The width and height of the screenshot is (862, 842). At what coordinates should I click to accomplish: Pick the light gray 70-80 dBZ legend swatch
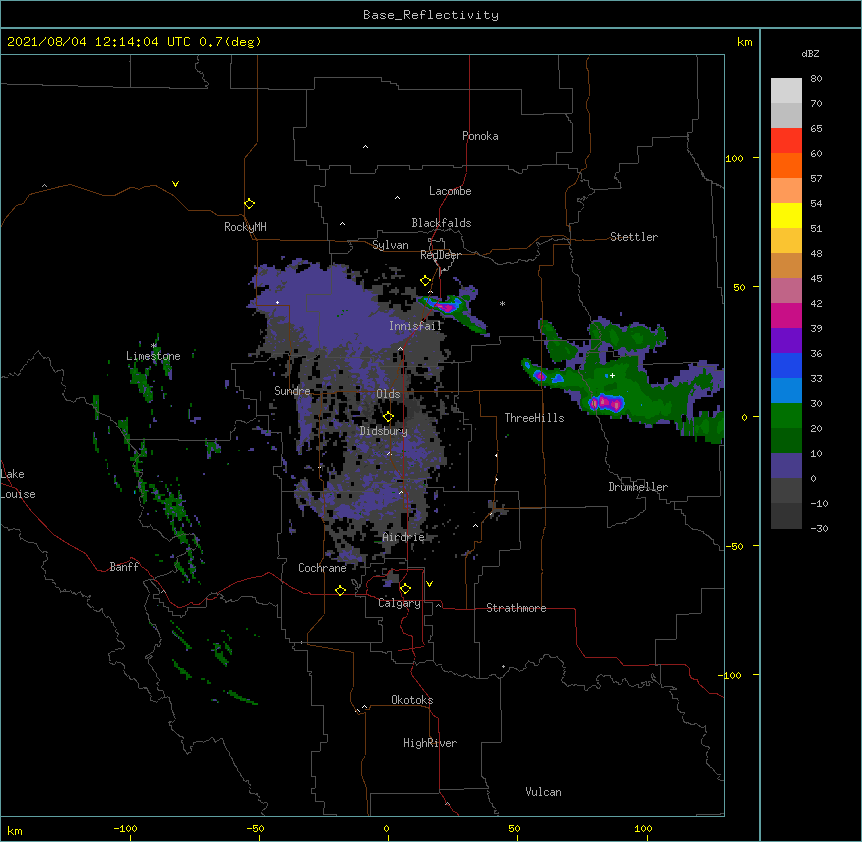[x=786, y=91]
